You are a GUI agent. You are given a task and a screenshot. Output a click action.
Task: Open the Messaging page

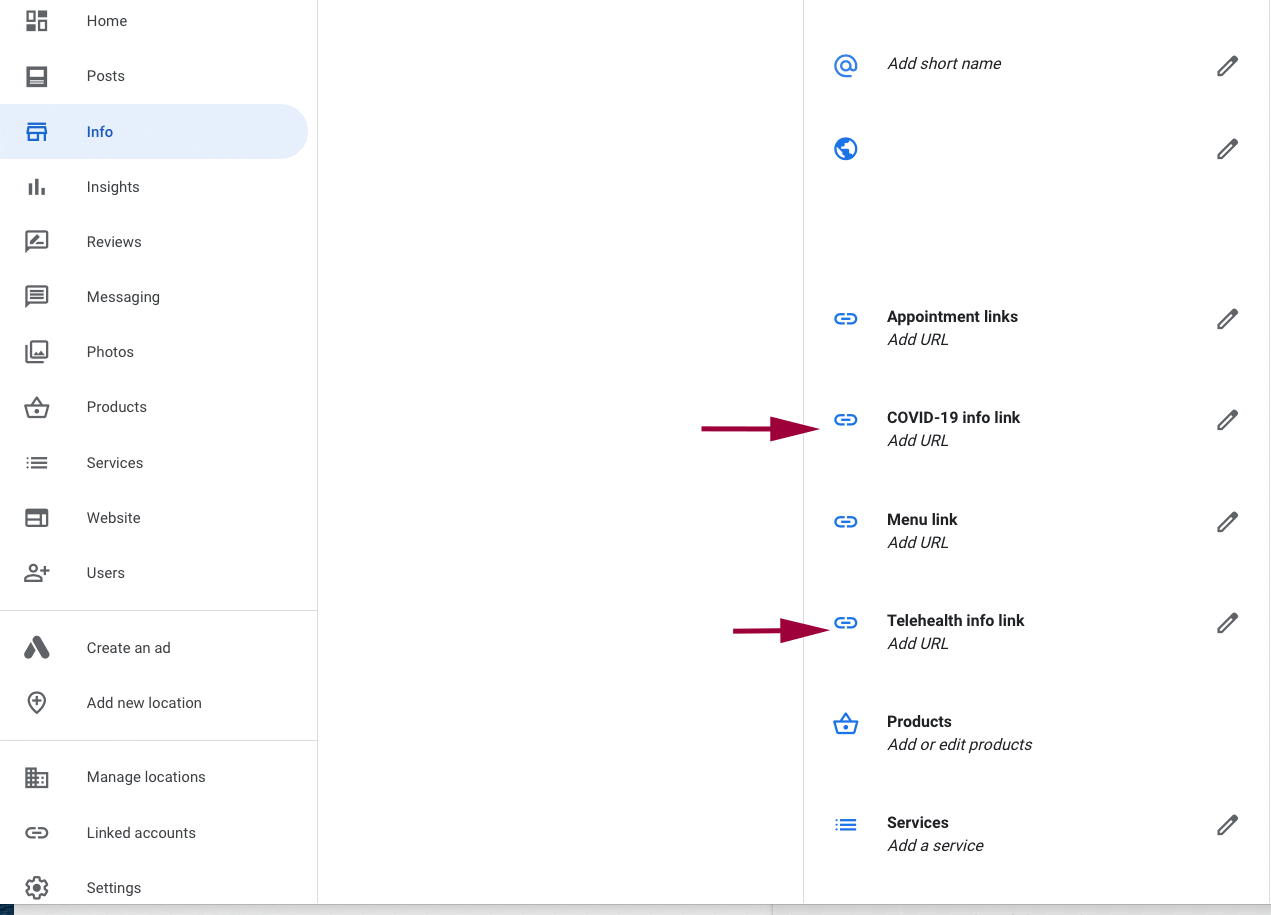click(122, 297)
